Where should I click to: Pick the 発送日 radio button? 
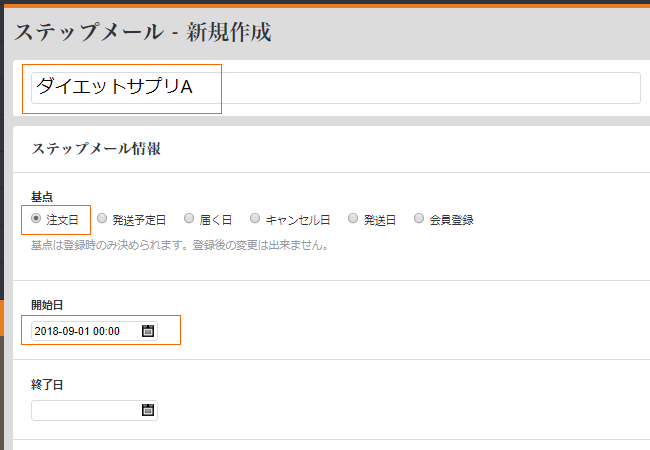(x=353, y=218)
